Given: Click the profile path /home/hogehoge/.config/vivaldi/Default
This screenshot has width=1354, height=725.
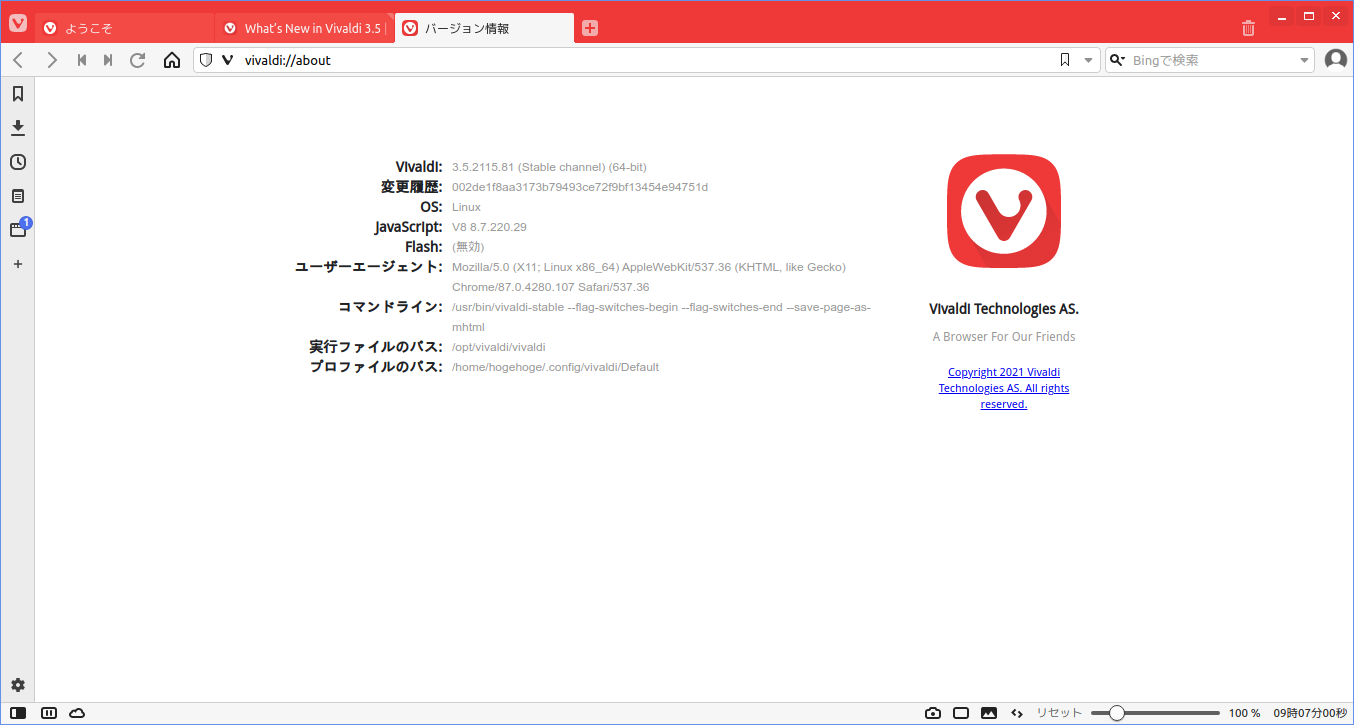Looking at the screenshot, I should click(x=555, y=367).
